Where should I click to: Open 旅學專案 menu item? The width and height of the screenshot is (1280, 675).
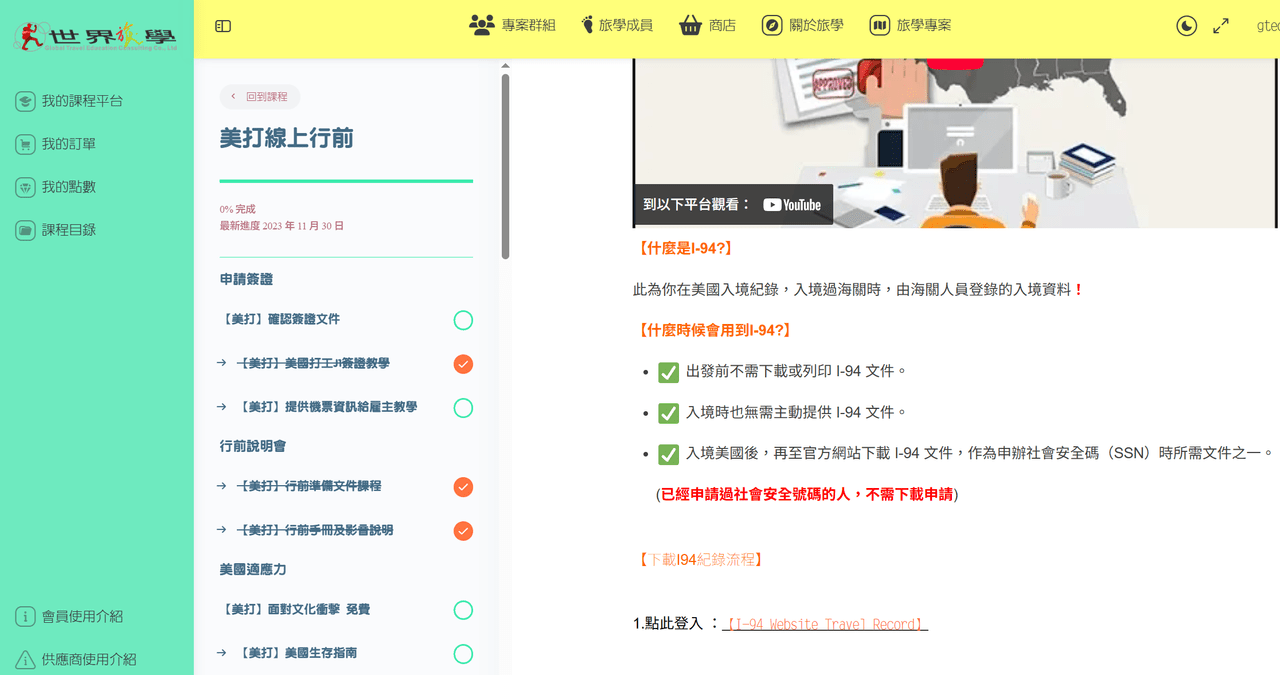910,25
